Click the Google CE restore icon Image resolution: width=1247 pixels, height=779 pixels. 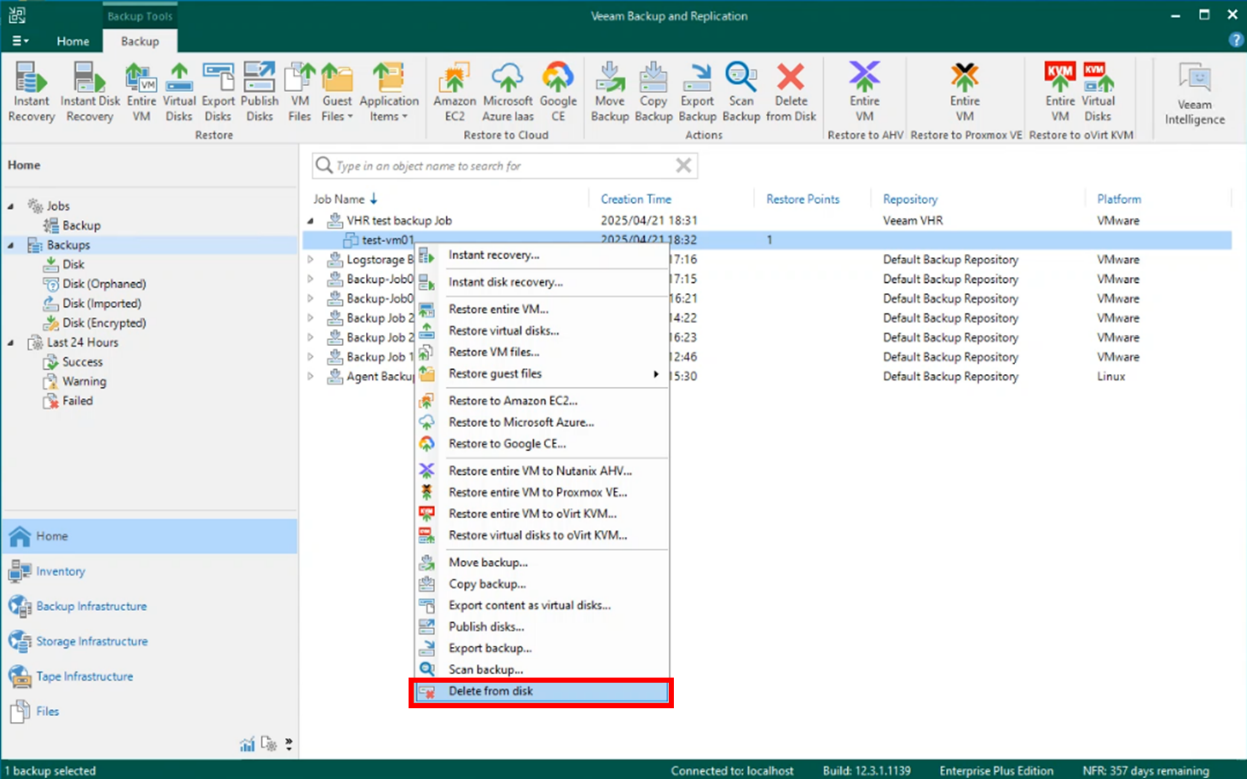558,92
